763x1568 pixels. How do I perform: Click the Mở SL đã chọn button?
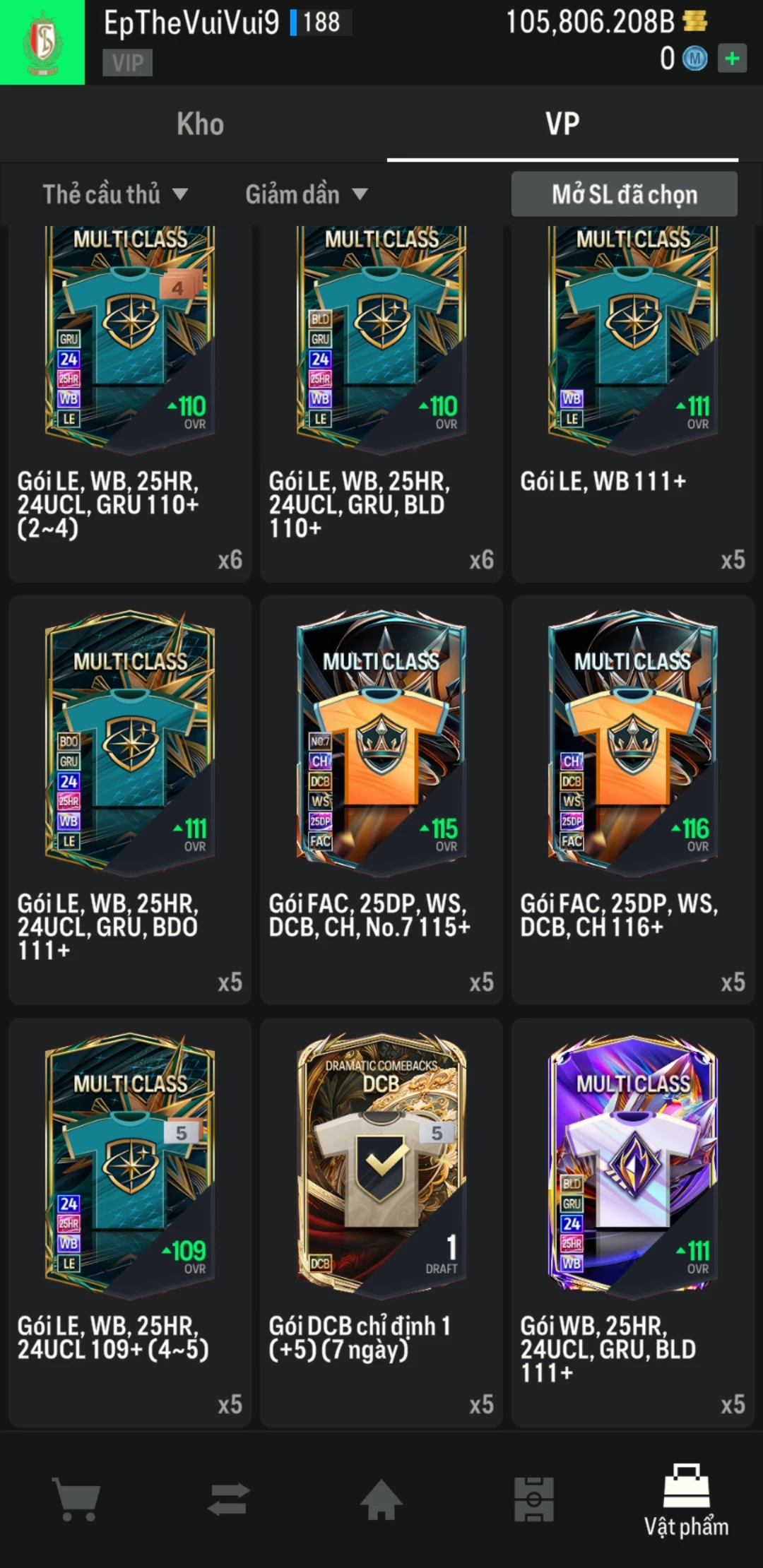pyautogui.click(x=625, y=194)
